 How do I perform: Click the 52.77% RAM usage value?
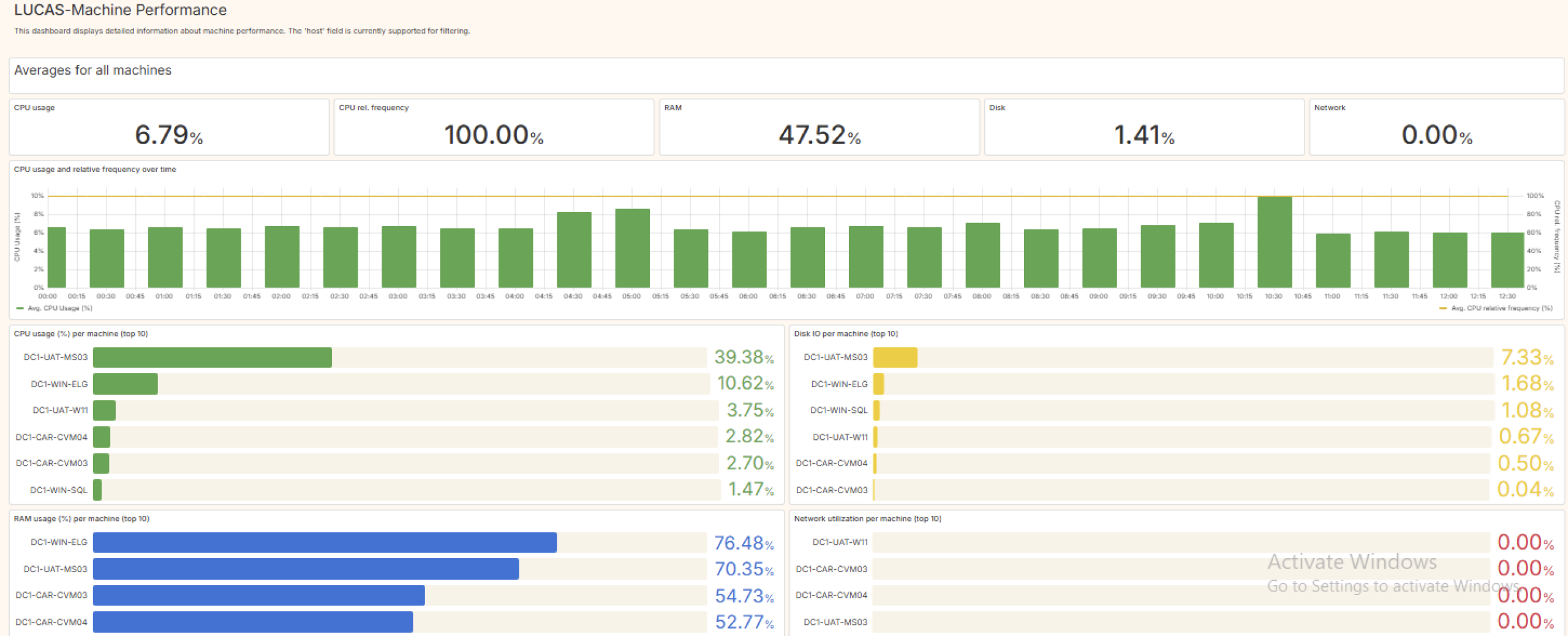click(744, 622)
